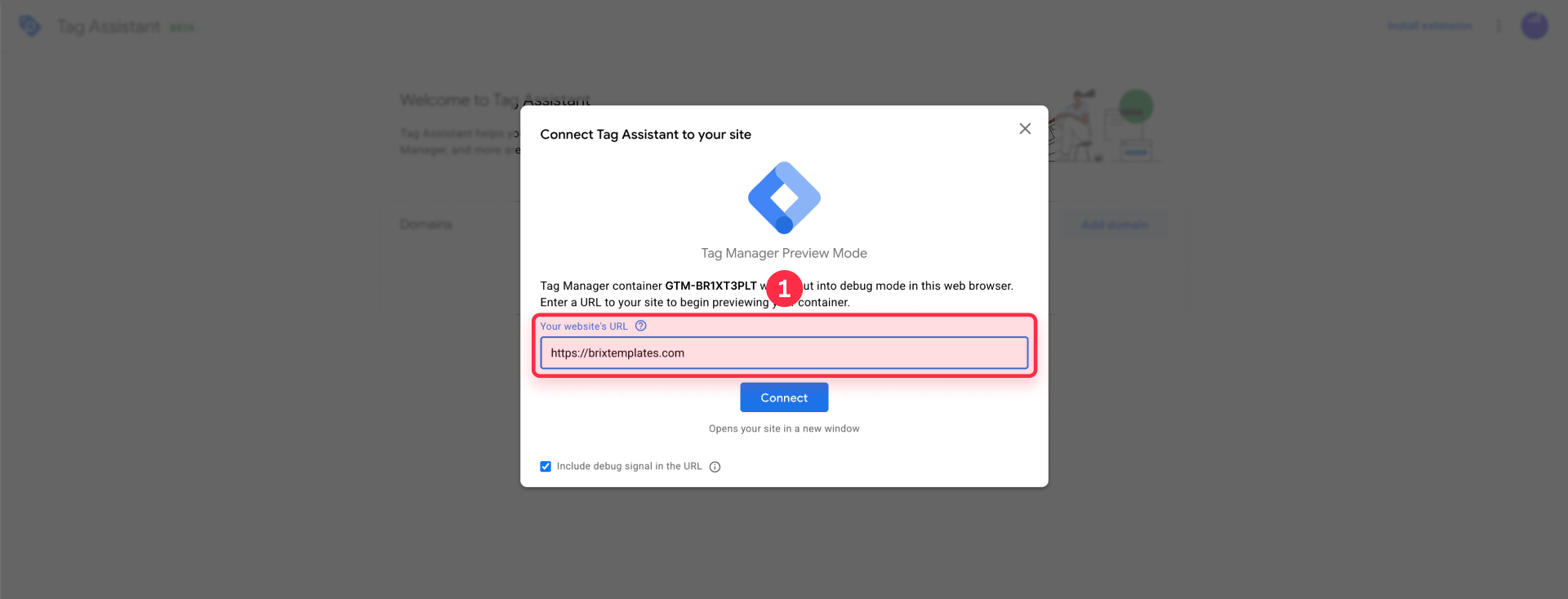The height and width of the screenshot is (599, 1568).
Task: Click the info icon next to debug signal option
Action: tap(715, 466)
